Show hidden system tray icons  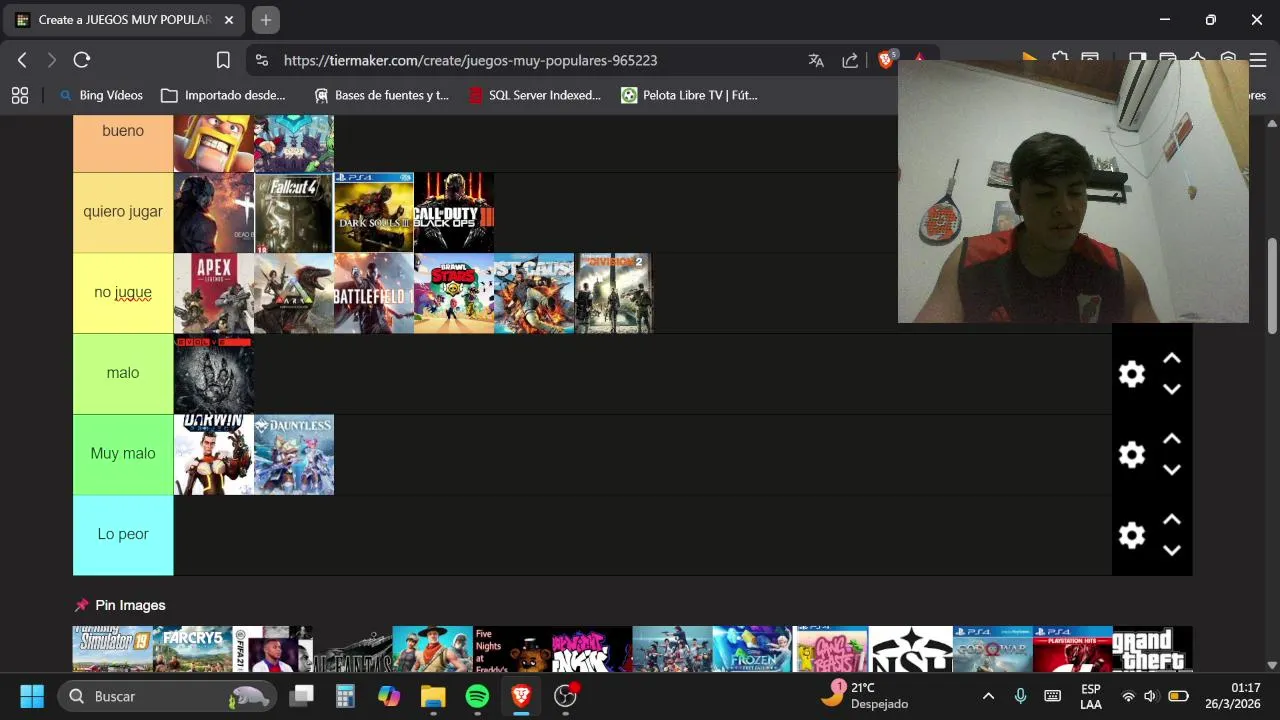[x=988, y=696]
